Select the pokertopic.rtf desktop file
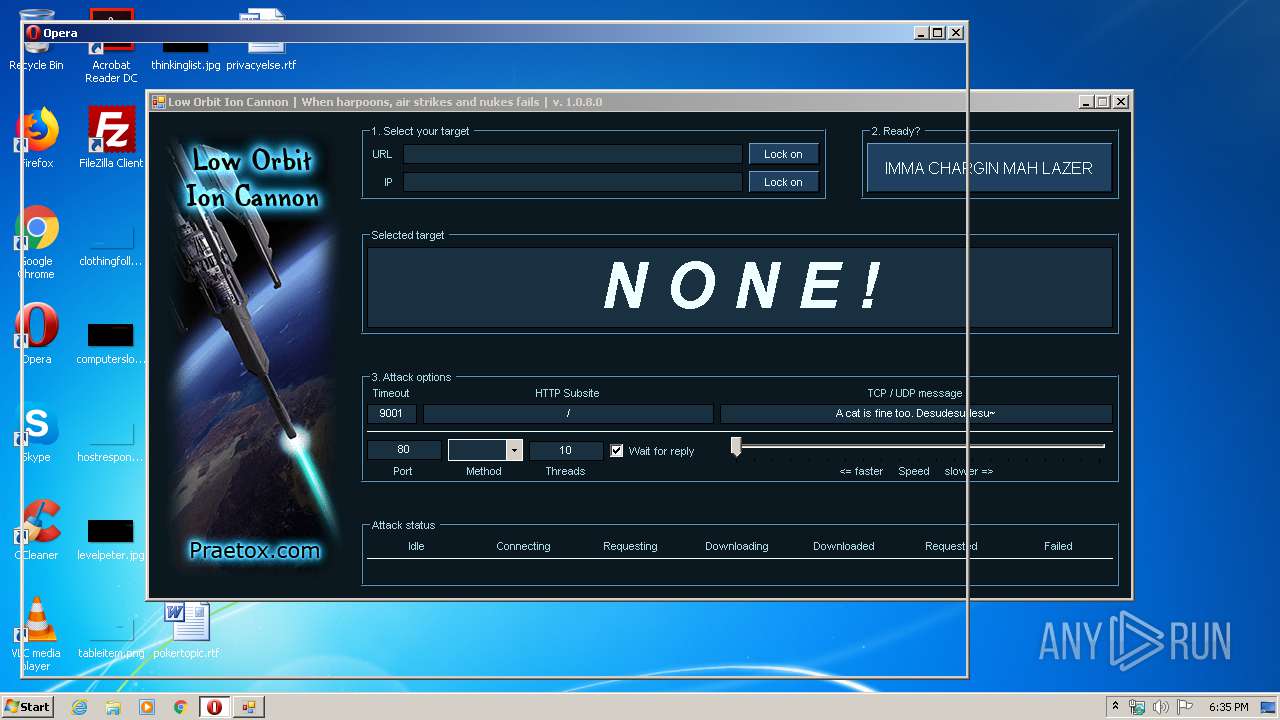Screen dimensions: 1280x720 pos(186,630)
